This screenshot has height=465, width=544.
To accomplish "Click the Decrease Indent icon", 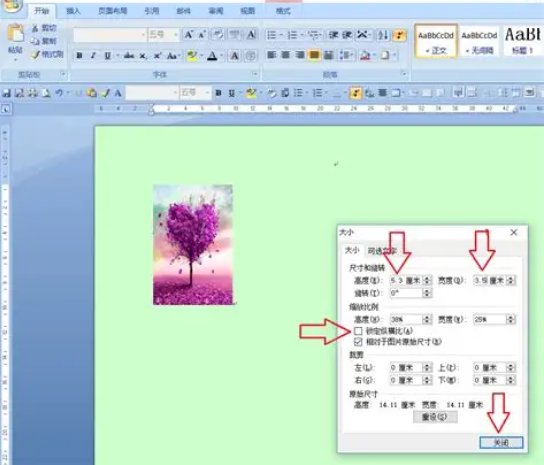I will [x=334, y=35].
